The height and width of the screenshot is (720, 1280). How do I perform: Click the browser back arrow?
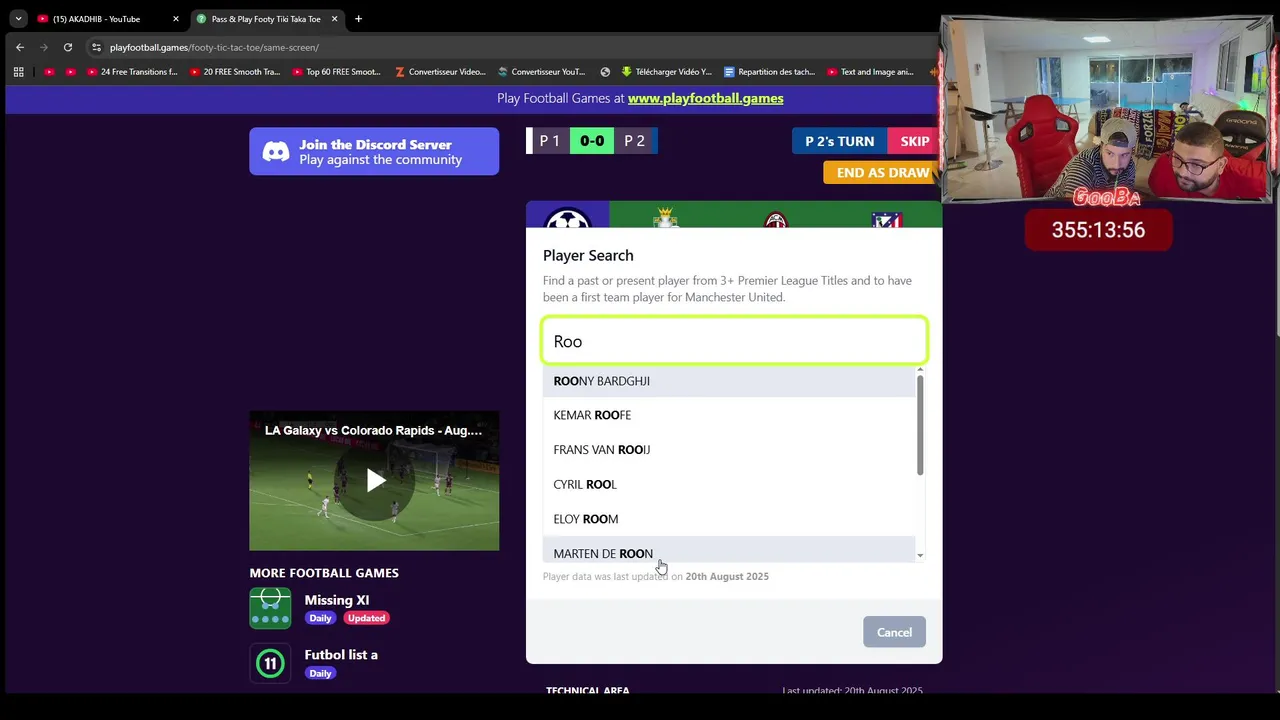[20, 47]
